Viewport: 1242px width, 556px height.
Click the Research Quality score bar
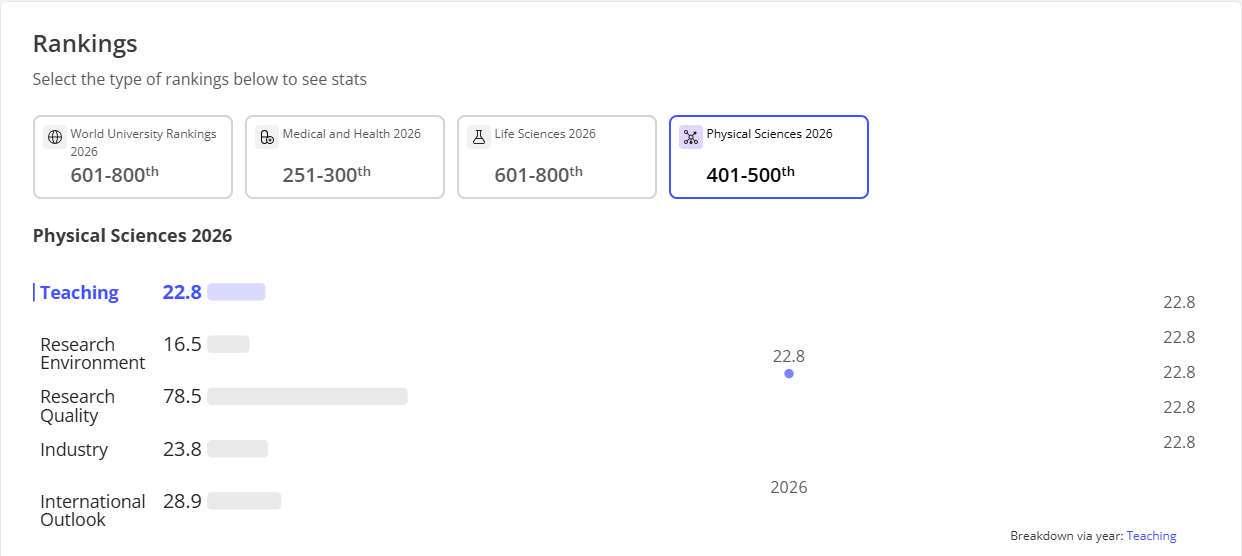307,396
